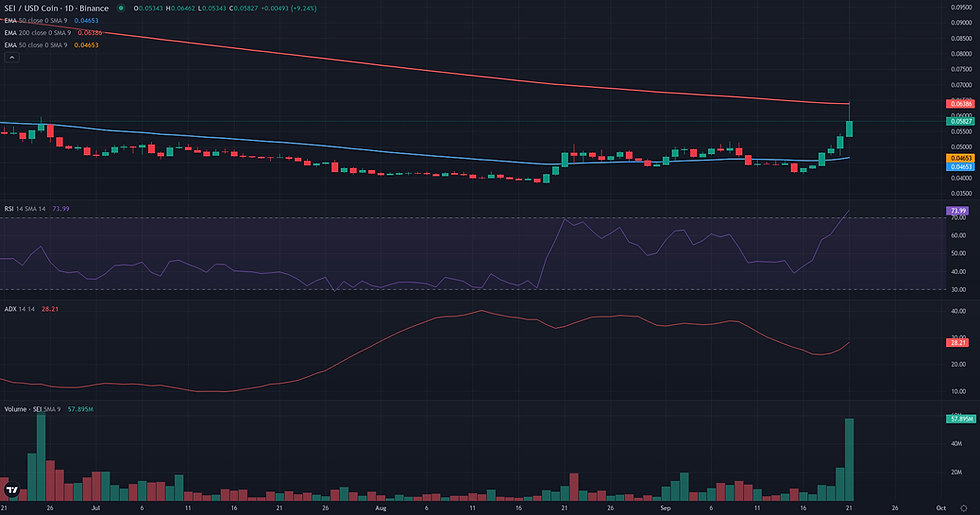
Task: Select the EMA 200 close legend entry
Action: (38, 32)
